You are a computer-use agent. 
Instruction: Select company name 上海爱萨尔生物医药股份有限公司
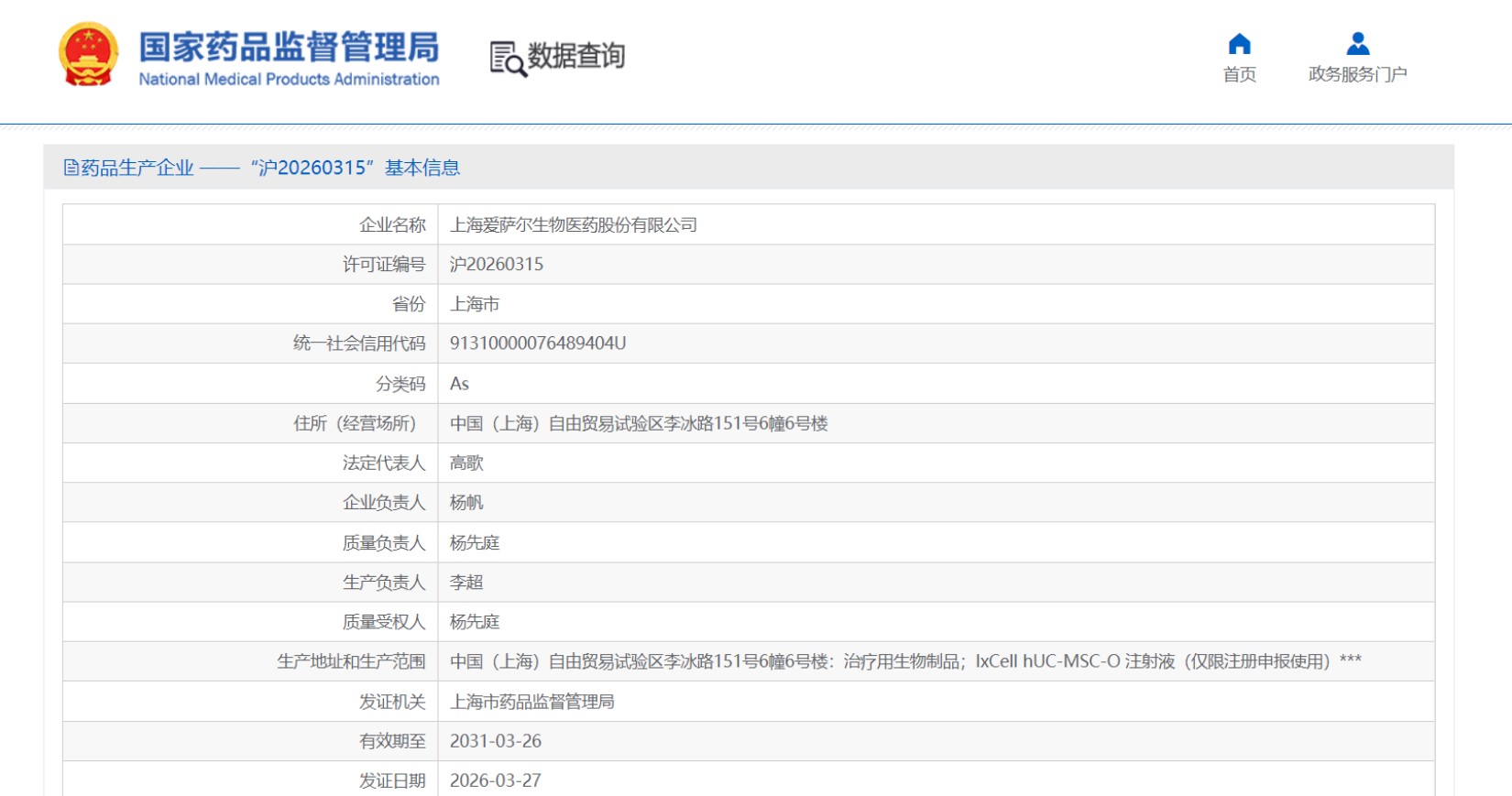coord(574,225)
